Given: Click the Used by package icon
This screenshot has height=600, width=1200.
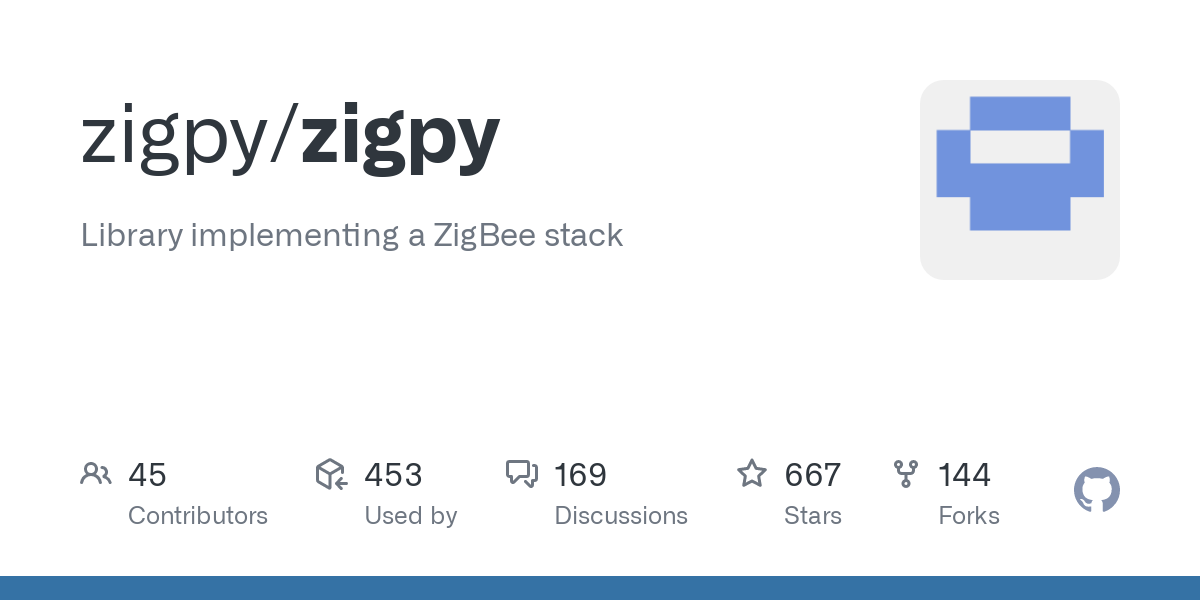Looking at the screenshot, I should pyautogui.click(x=331, y=474).
